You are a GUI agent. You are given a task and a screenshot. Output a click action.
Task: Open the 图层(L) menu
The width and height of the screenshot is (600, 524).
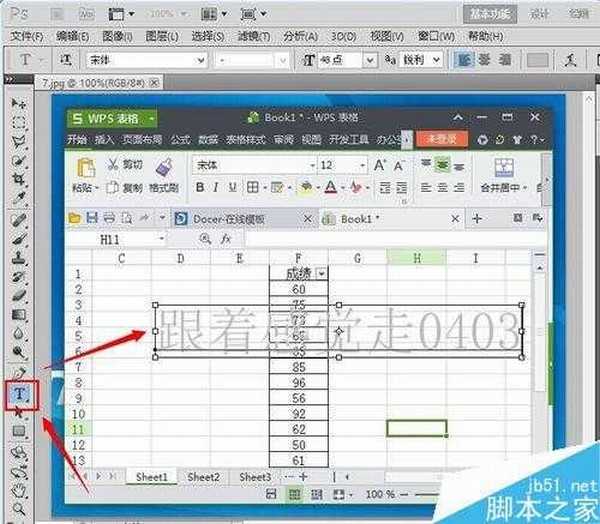click(162, 36)
